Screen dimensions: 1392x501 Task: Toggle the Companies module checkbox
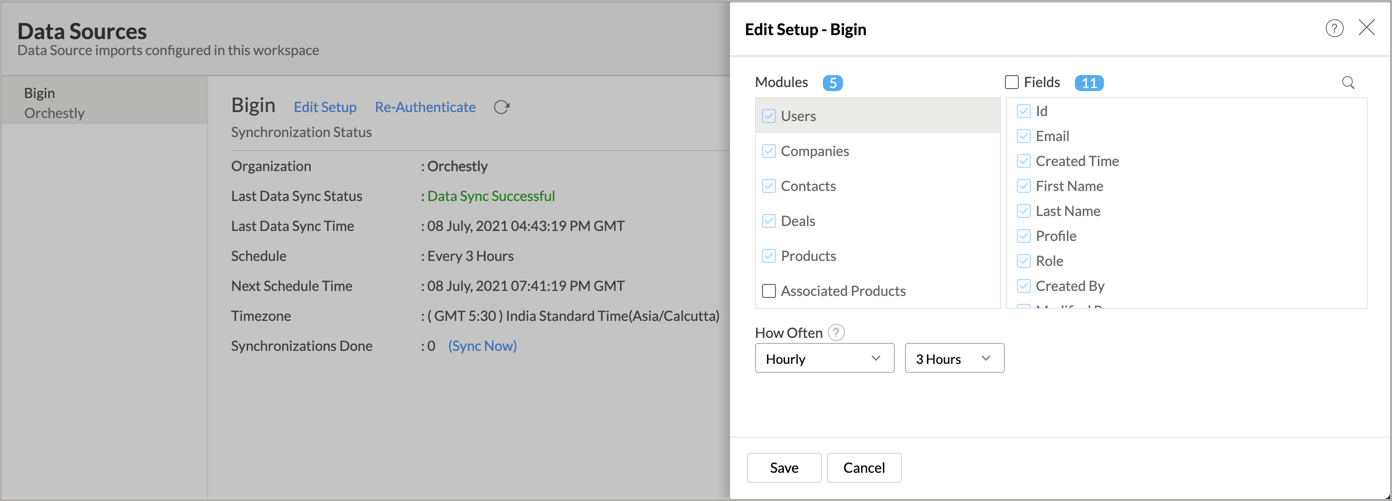769,151
